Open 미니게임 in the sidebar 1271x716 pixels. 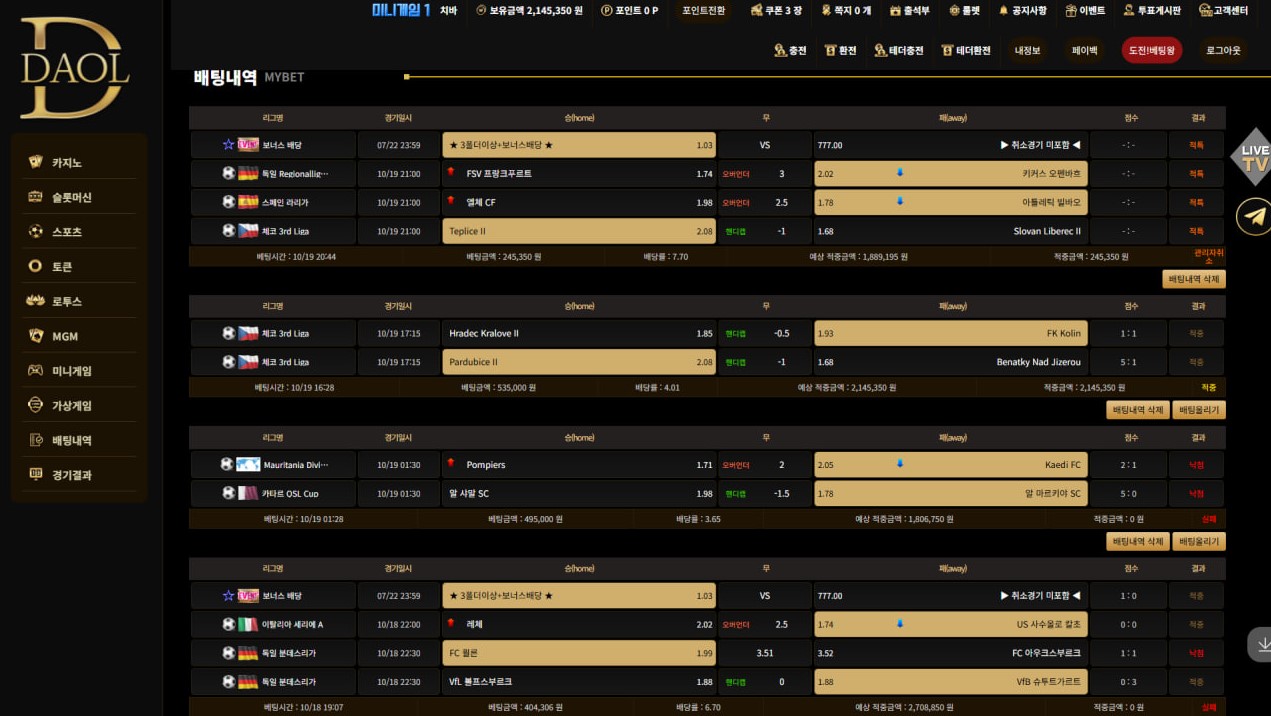(71, 371)
